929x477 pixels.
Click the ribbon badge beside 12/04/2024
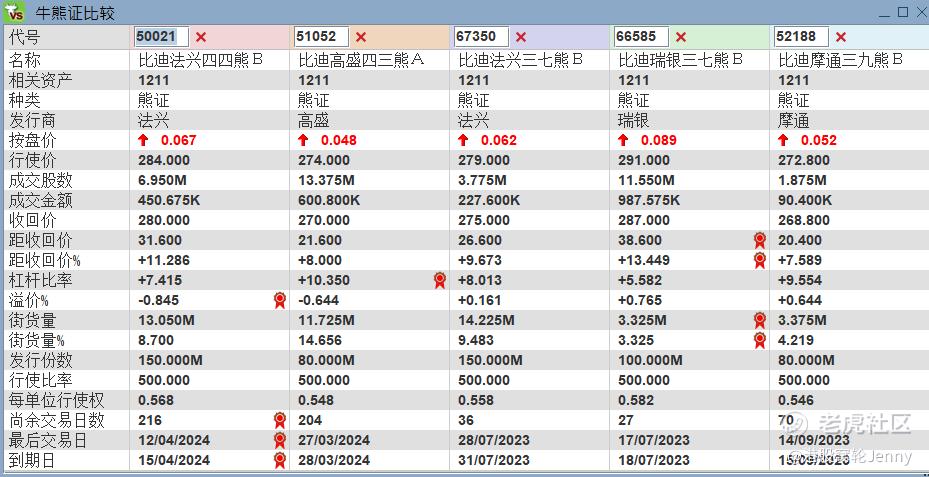point(280,440)
